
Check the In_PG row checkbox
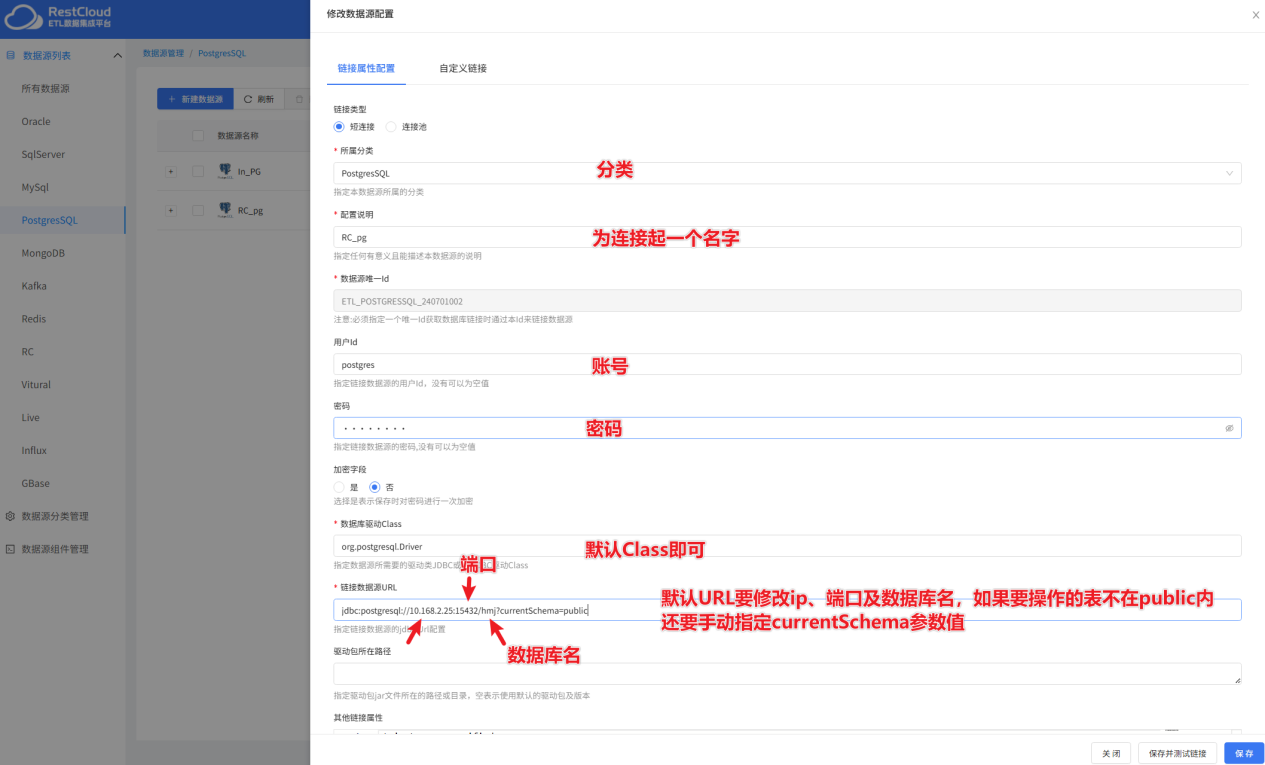click(x=198, y=171)
